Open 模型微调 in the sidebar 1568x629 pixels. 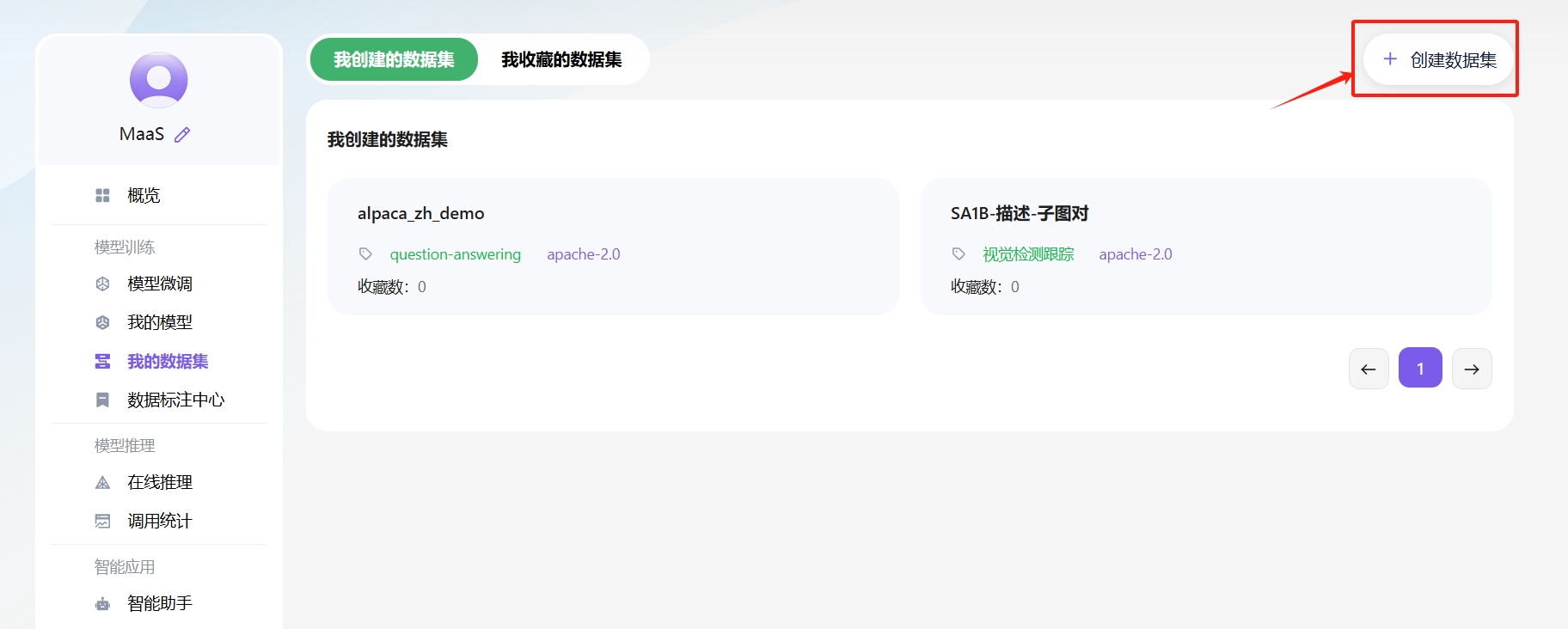tap(159, 284)
